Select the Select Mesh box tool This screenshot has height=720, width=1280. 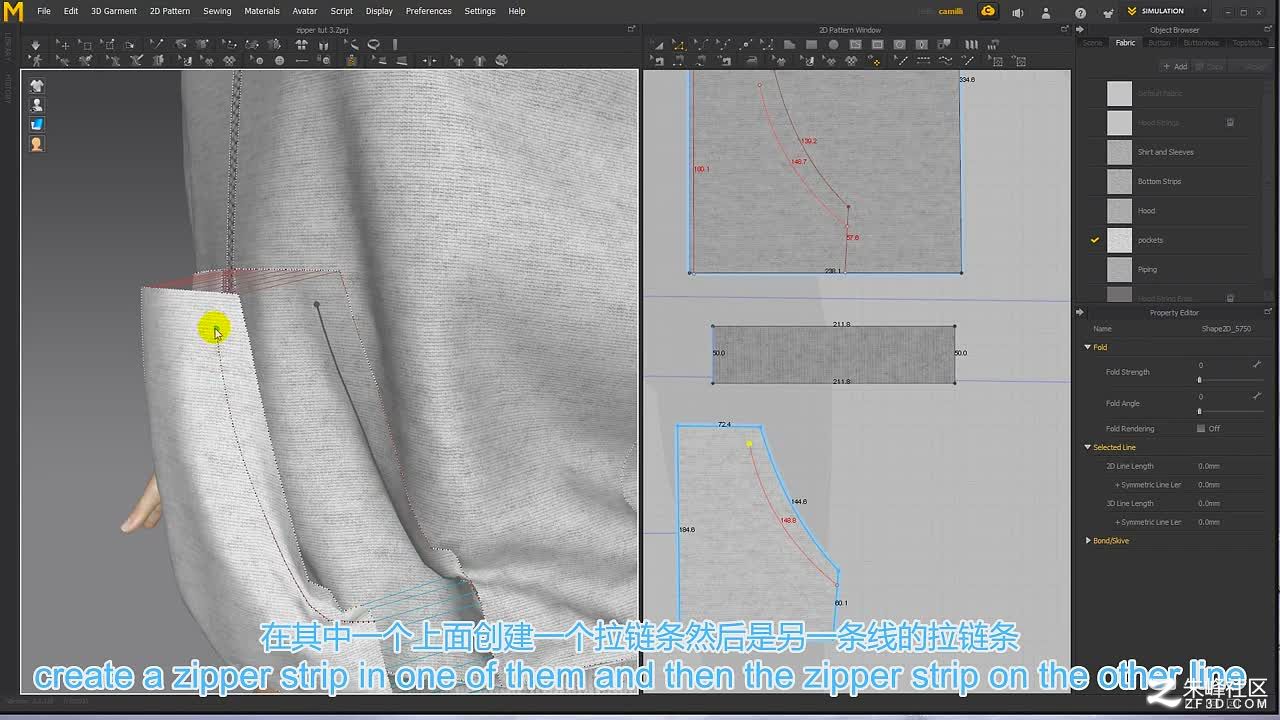(86, 45)
